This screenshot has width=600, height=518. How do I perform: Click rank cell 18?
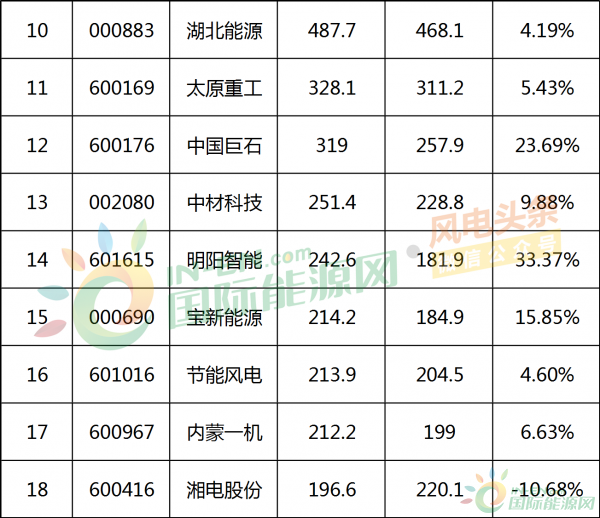(x=37, y=490)
